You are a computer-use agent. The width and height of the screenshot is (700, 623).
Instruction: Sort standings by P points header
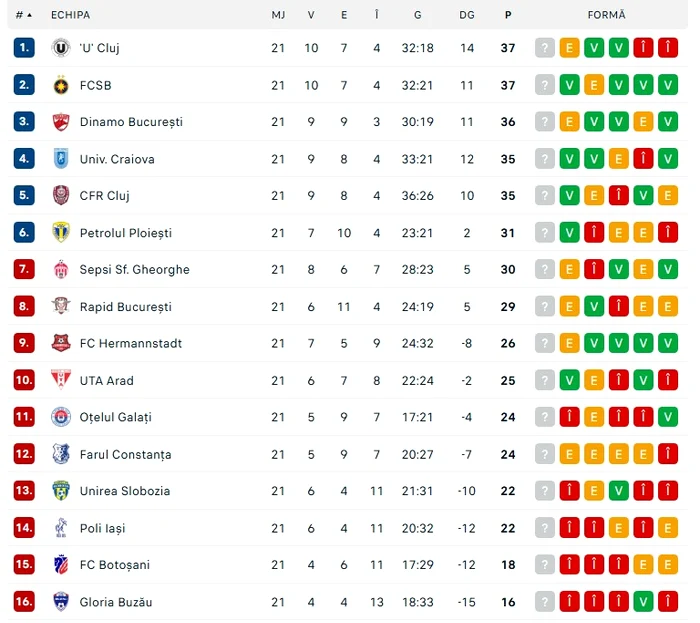tap(508, 15)
